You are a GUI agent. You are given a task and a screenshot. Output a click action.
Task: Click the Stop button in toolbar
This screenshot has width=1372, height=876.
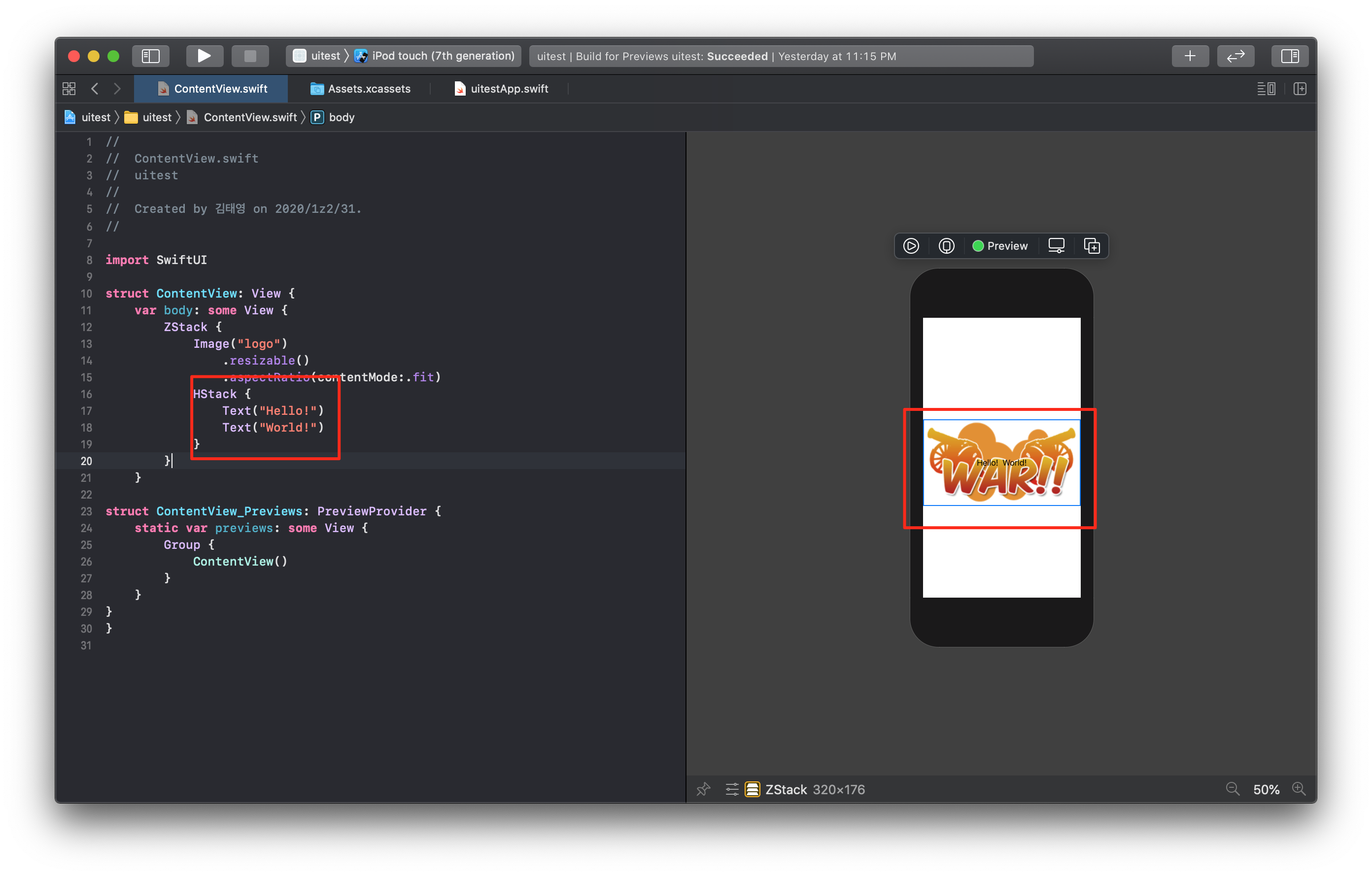tap(249, 56)
